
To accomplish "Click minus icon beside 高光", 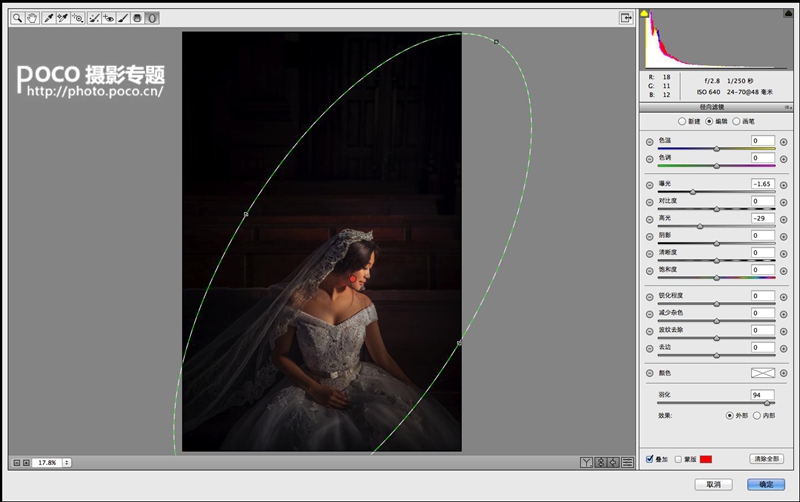I will click(x=649, y=219).
